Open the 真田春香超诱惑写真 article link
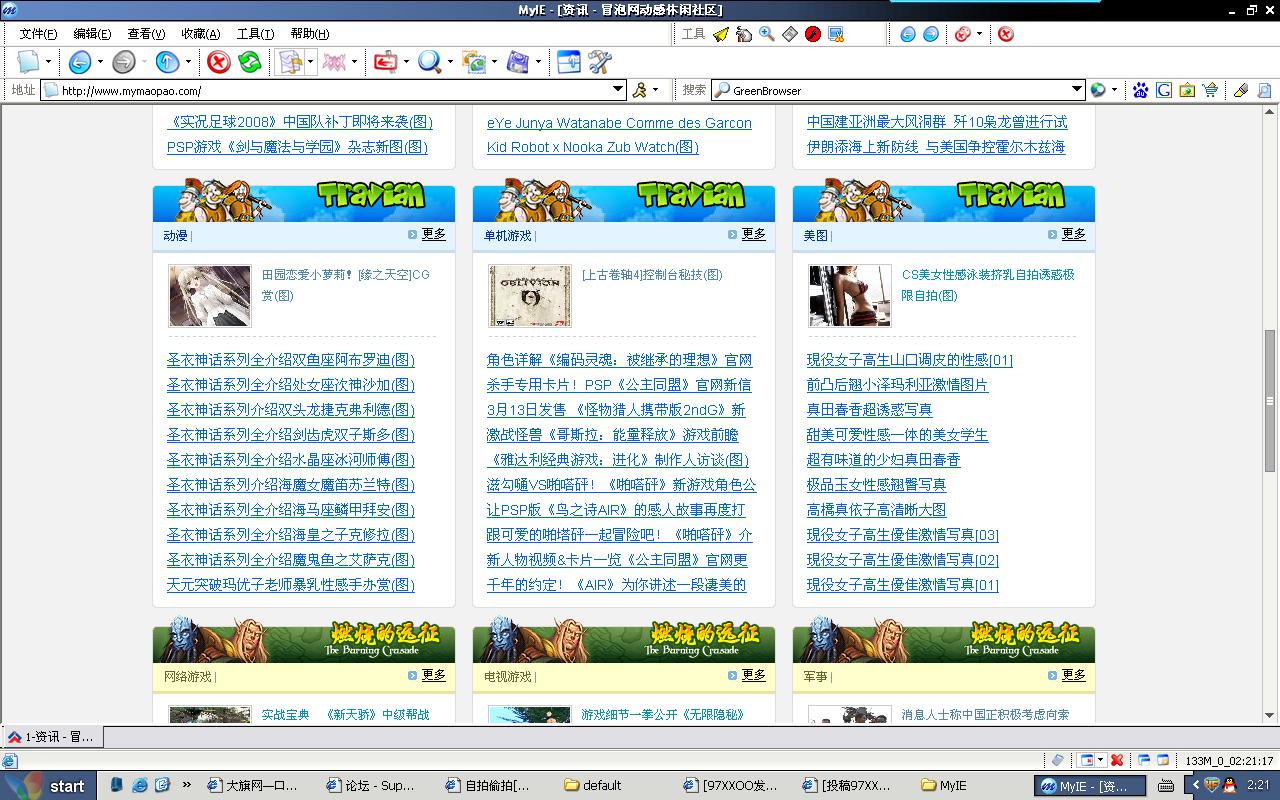1280x800 pixels. [869, 410]
